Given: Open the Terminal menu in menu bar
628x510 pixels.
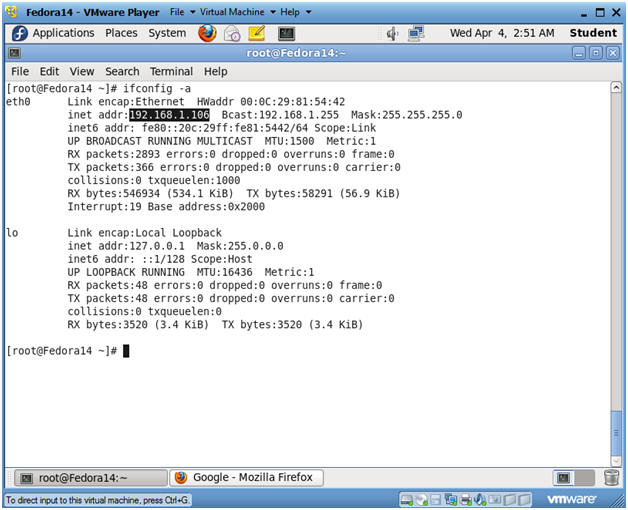Looking at the screenshot, I should click(171, 71).
